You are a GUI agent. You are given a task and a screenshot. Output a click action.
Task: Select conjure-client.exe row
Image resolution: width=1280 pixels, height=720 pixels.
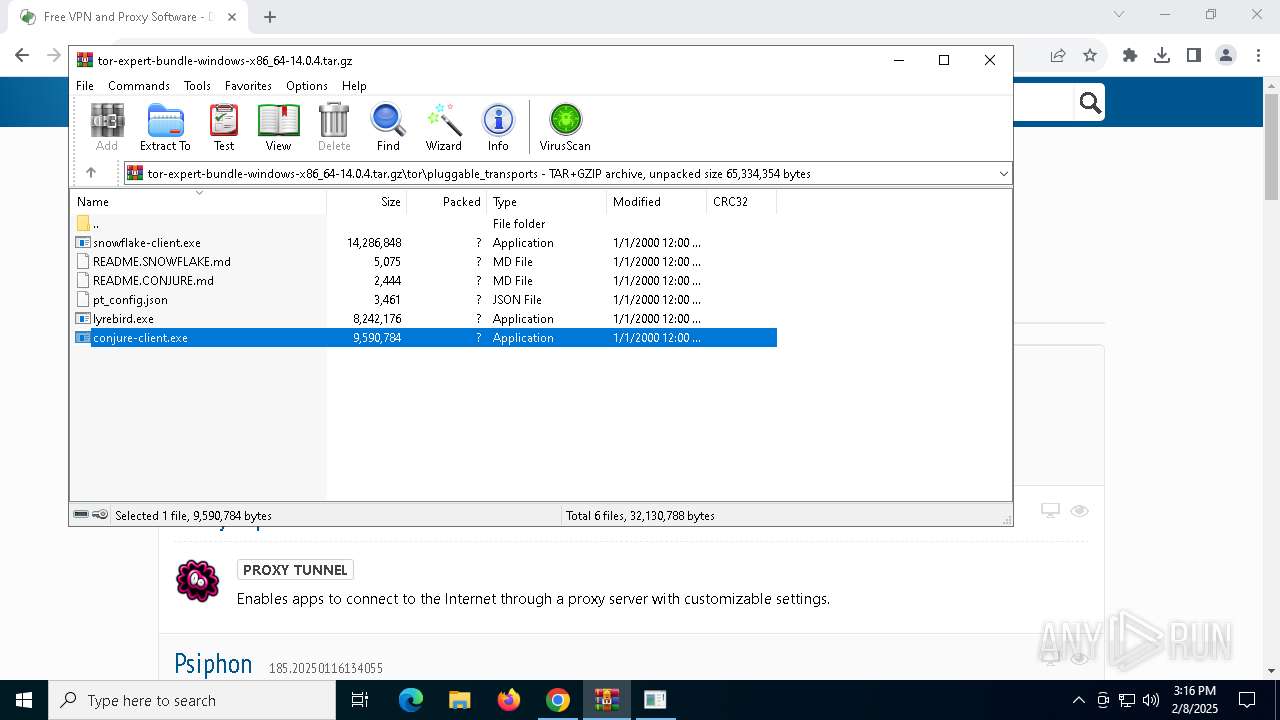(x=423, y=338)
